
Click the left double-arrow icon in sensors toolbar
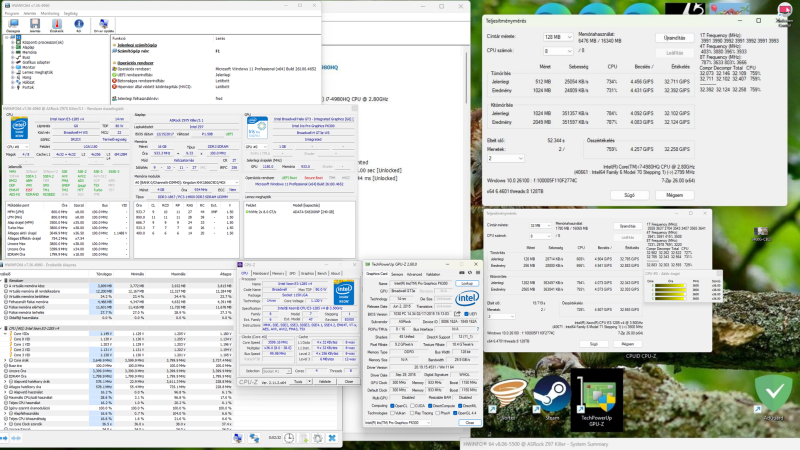tap(4, 438)
